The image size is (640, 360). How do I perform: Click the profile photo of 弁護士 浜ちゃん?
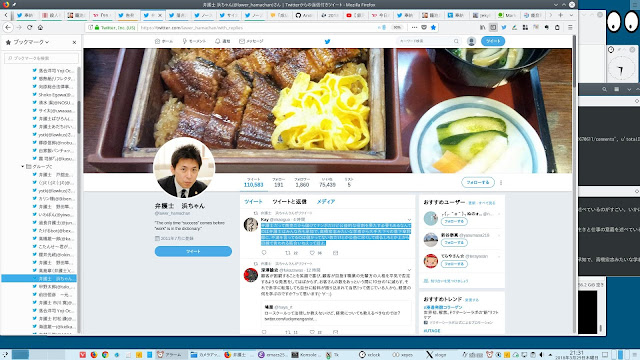(x=184, y=168)
